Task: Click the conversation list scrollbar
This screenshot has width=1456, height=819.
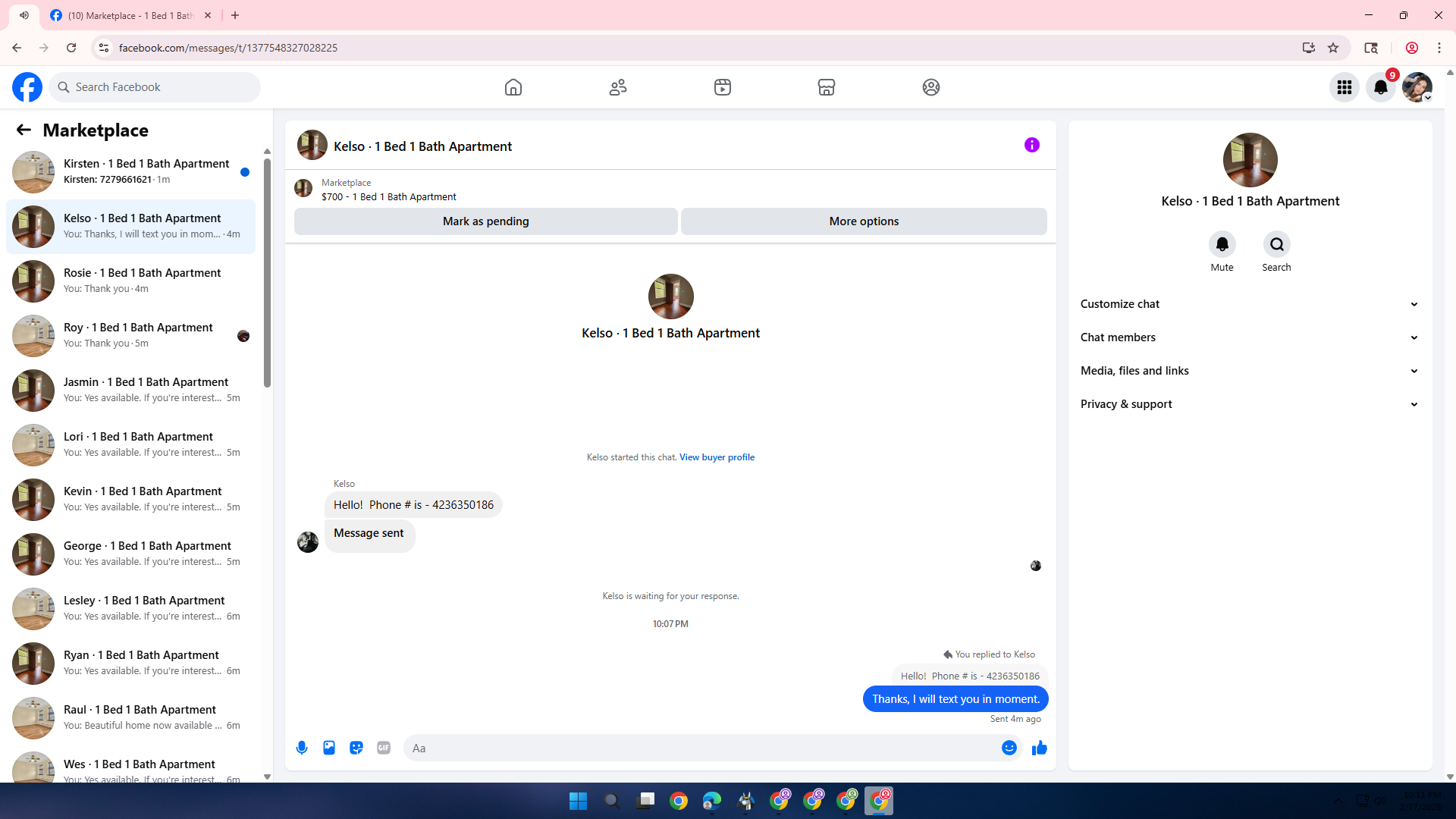Action: click(x=267, y=273)
